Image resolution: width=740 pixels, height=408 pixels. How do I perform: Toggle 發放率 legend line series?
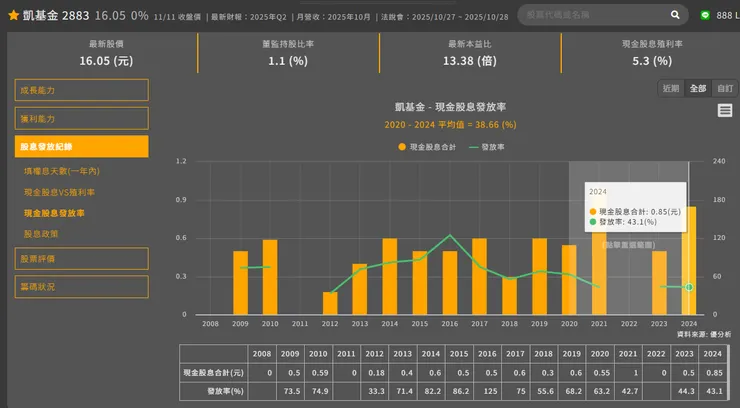point(487,147)
